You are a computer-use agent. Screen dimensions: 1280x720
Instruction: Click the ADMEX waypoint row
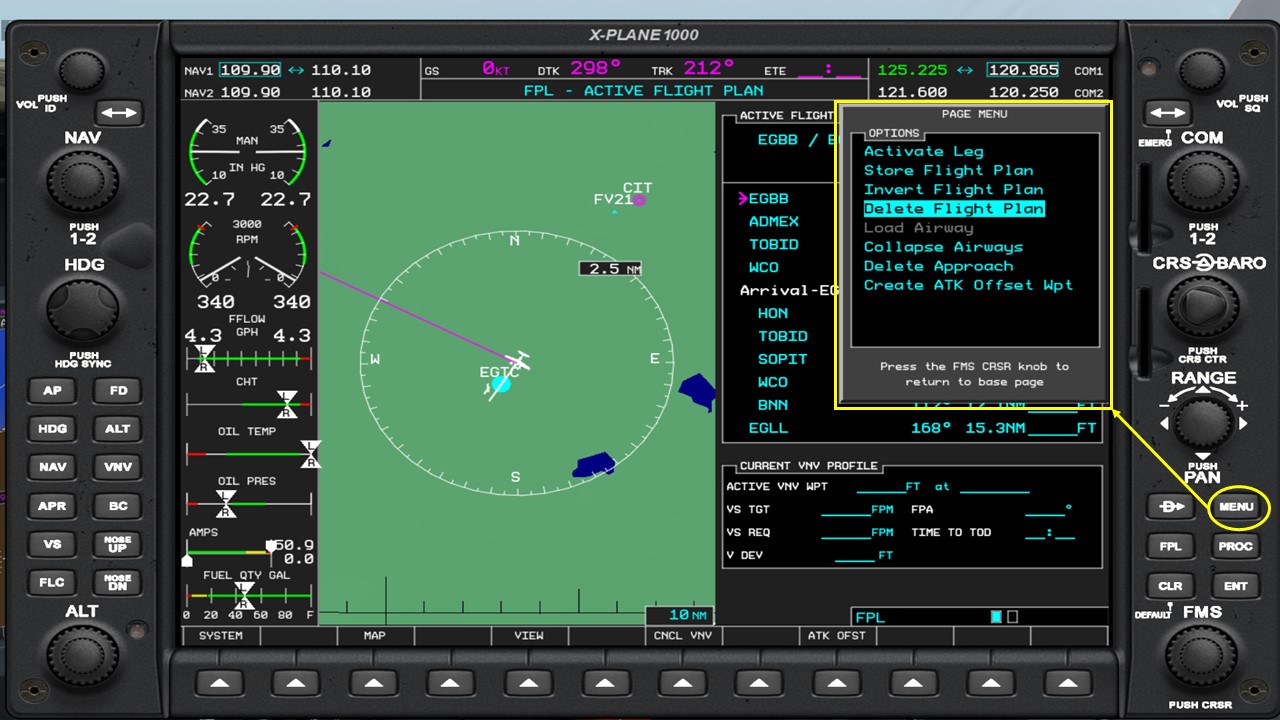774,222
